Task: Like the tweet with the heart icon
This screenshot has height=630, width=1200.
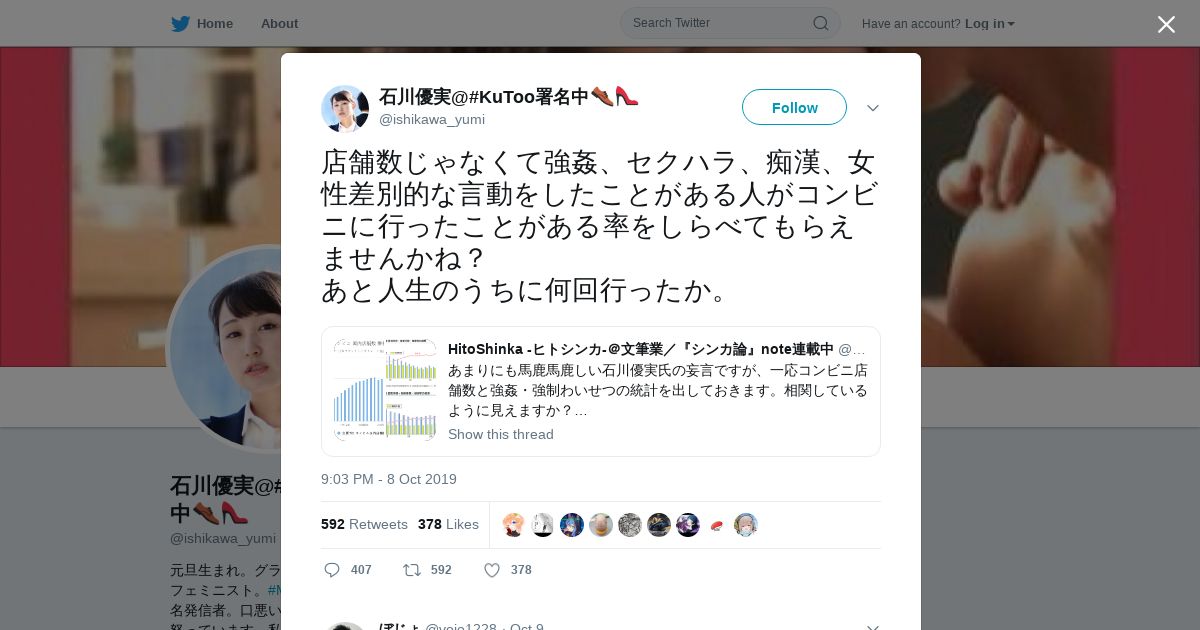Action: click(x=492, y=570)
